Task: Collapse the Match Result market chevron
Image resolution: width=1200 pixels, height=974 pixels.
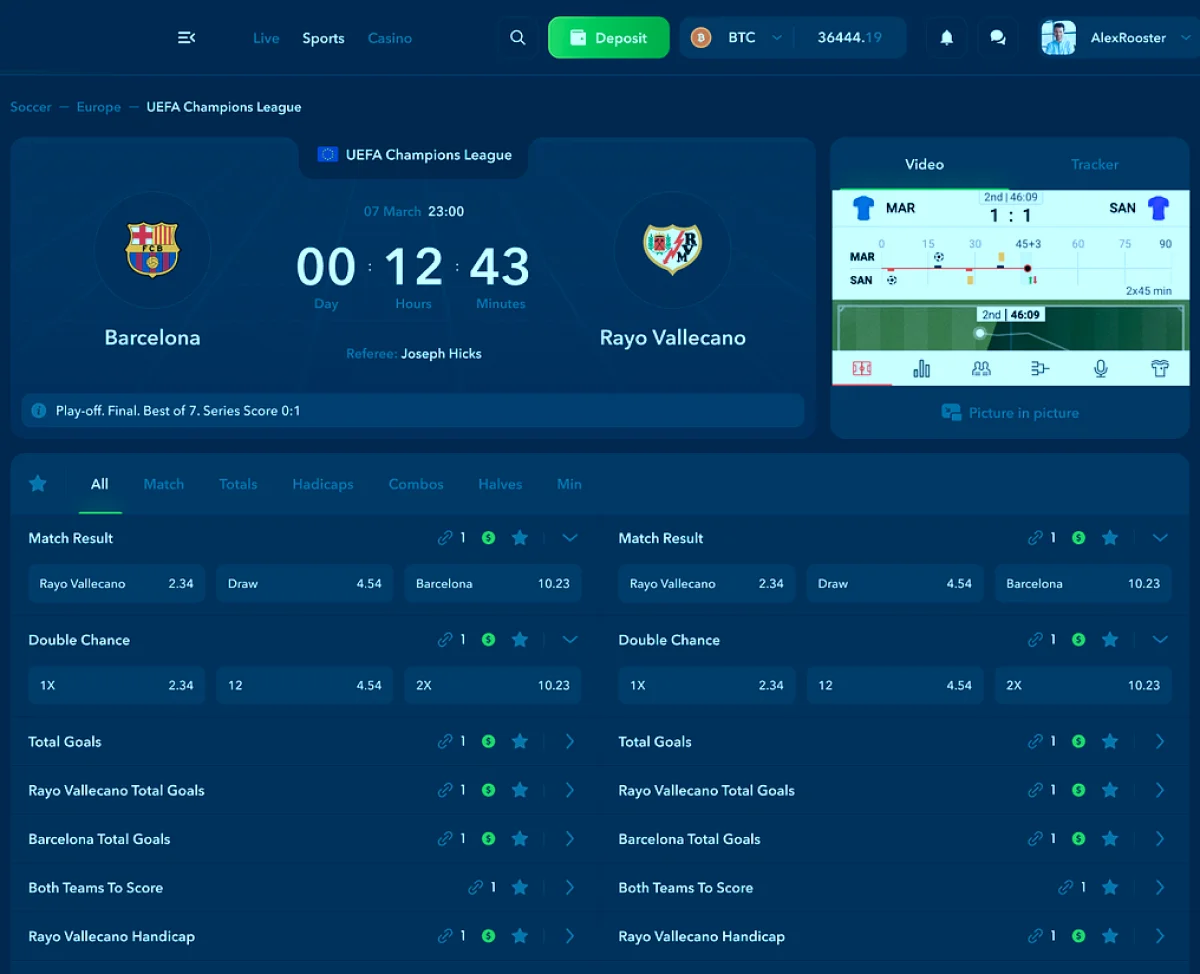Action: [x=569, y=537]
